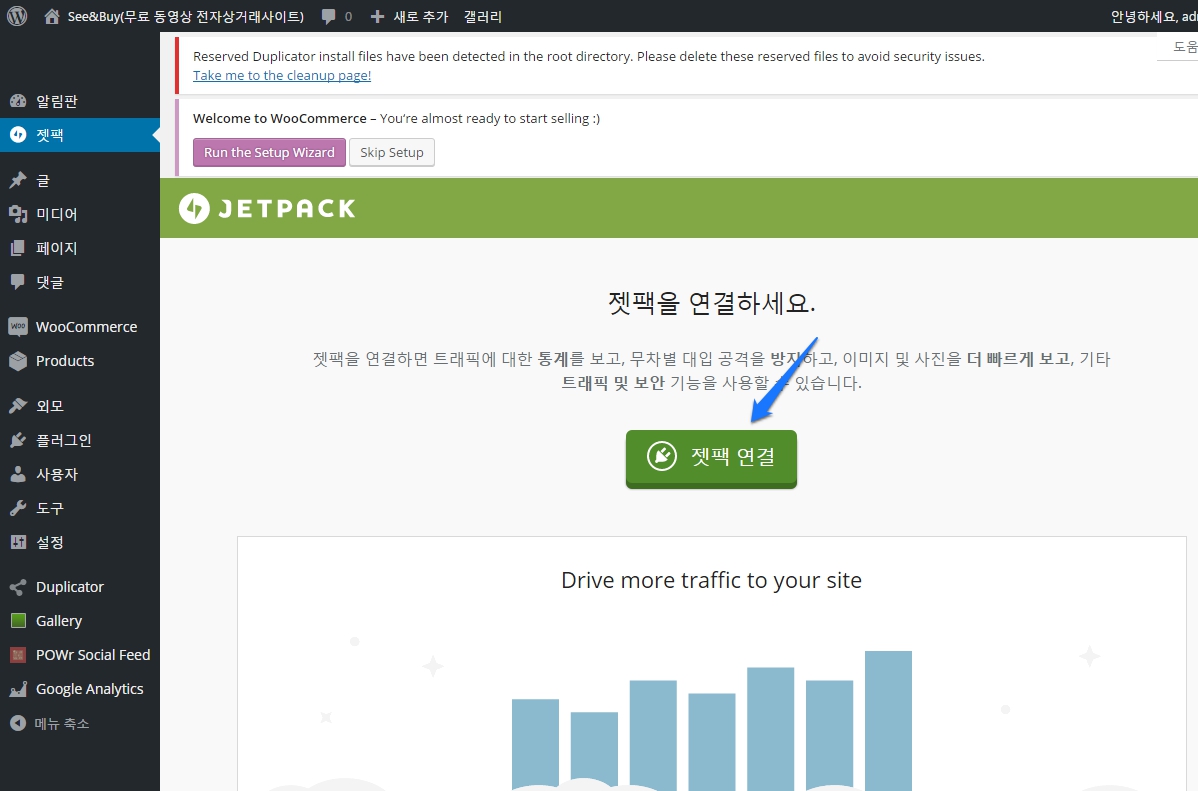Click the 갤러리 admin bar item
The height and width of the screenshot is (791, 1198).
483,16
